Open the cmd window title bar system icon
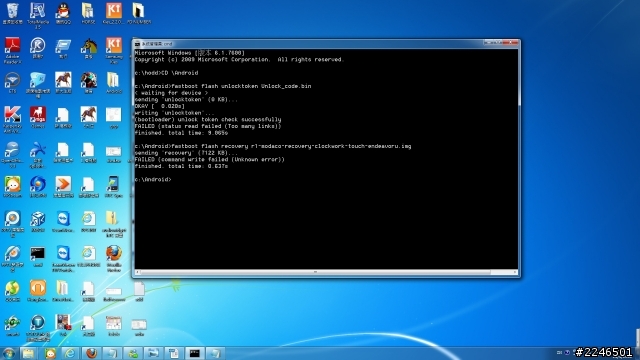Screen dimensions: 640x360 138,44
